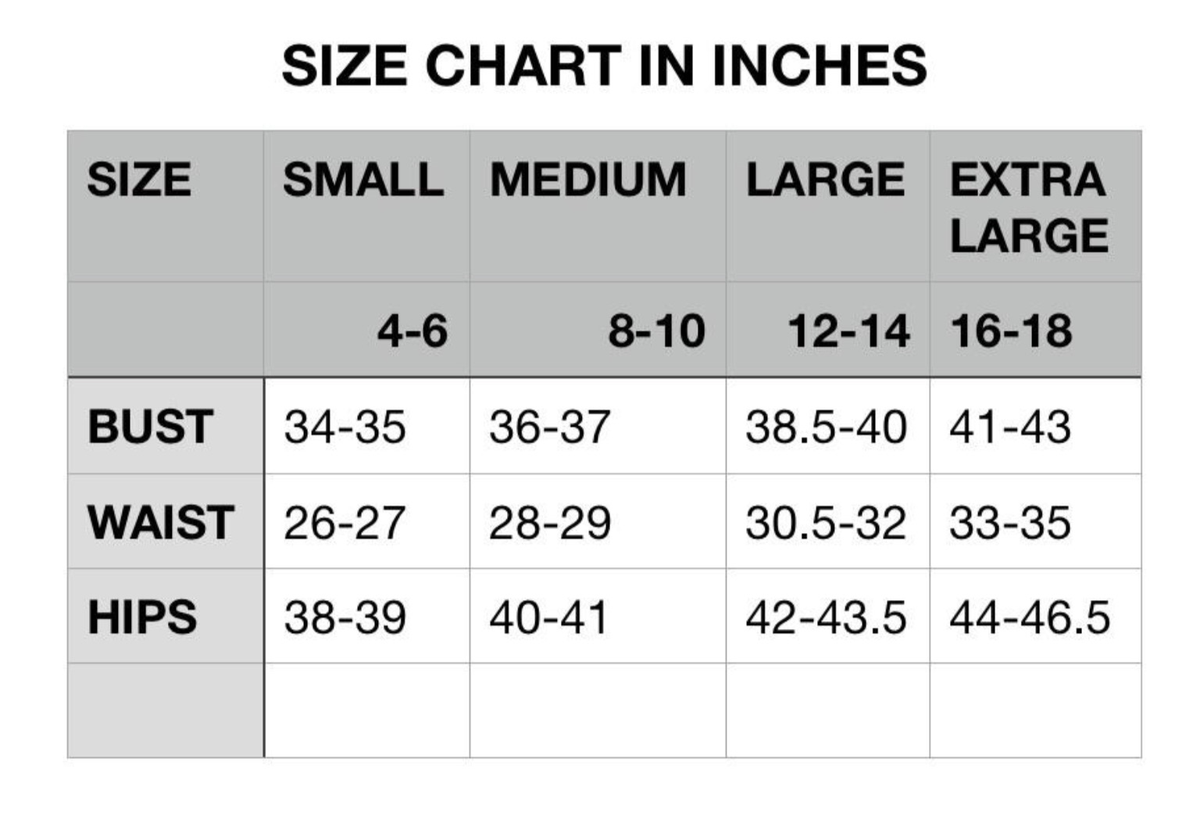Screen dimensions: 1200x840
Task: Click the 34-35 bust measurement cell
Action: [x=367, y=426]
